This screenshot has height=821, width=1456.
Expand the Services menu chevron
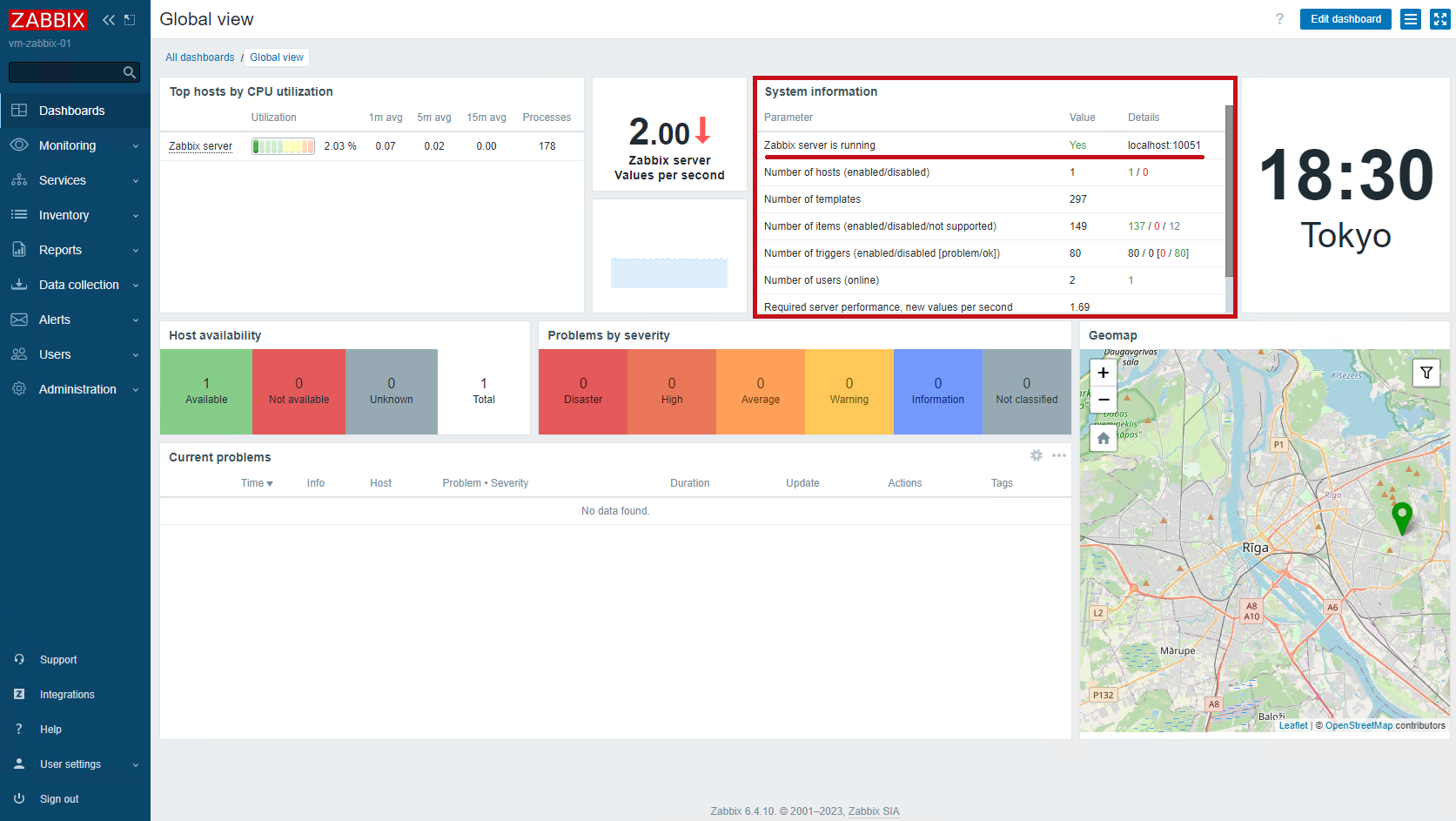pyautogui.click(x=136, y=181)
